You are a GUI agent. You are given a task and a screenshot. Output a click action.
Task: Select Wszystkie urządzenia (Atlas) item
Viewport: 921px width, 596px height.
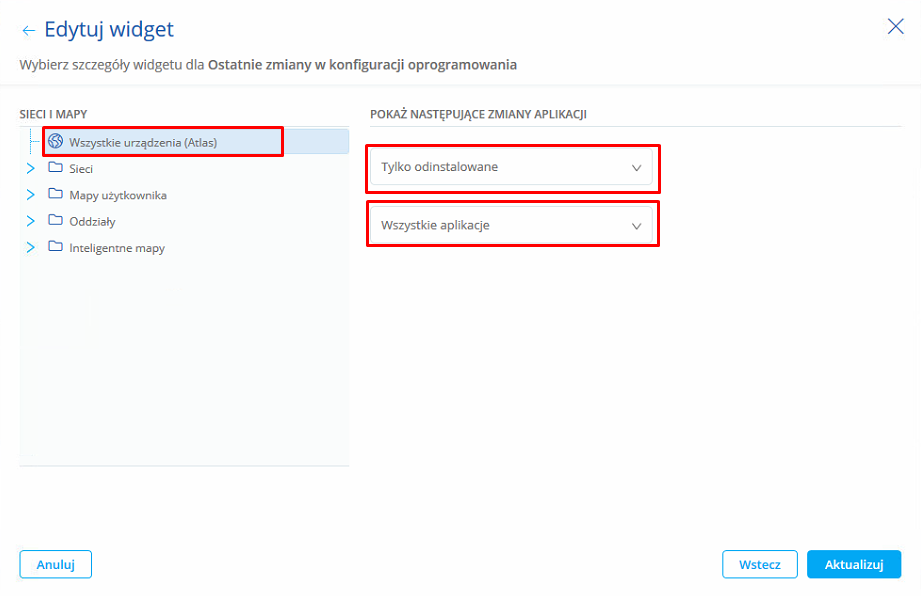pos(143,143)
